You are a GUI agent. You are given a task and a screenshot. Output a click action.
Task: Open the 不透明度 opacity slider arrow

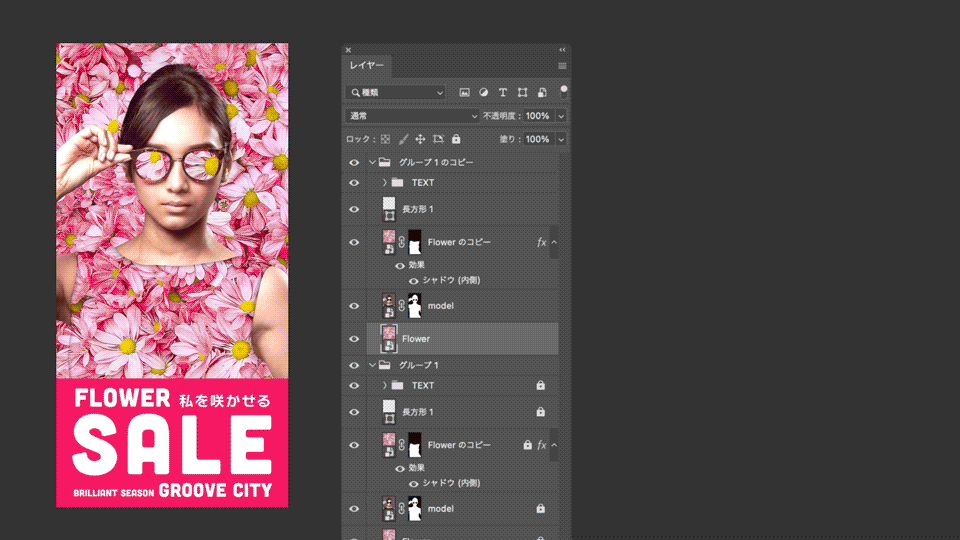point(561,116)
